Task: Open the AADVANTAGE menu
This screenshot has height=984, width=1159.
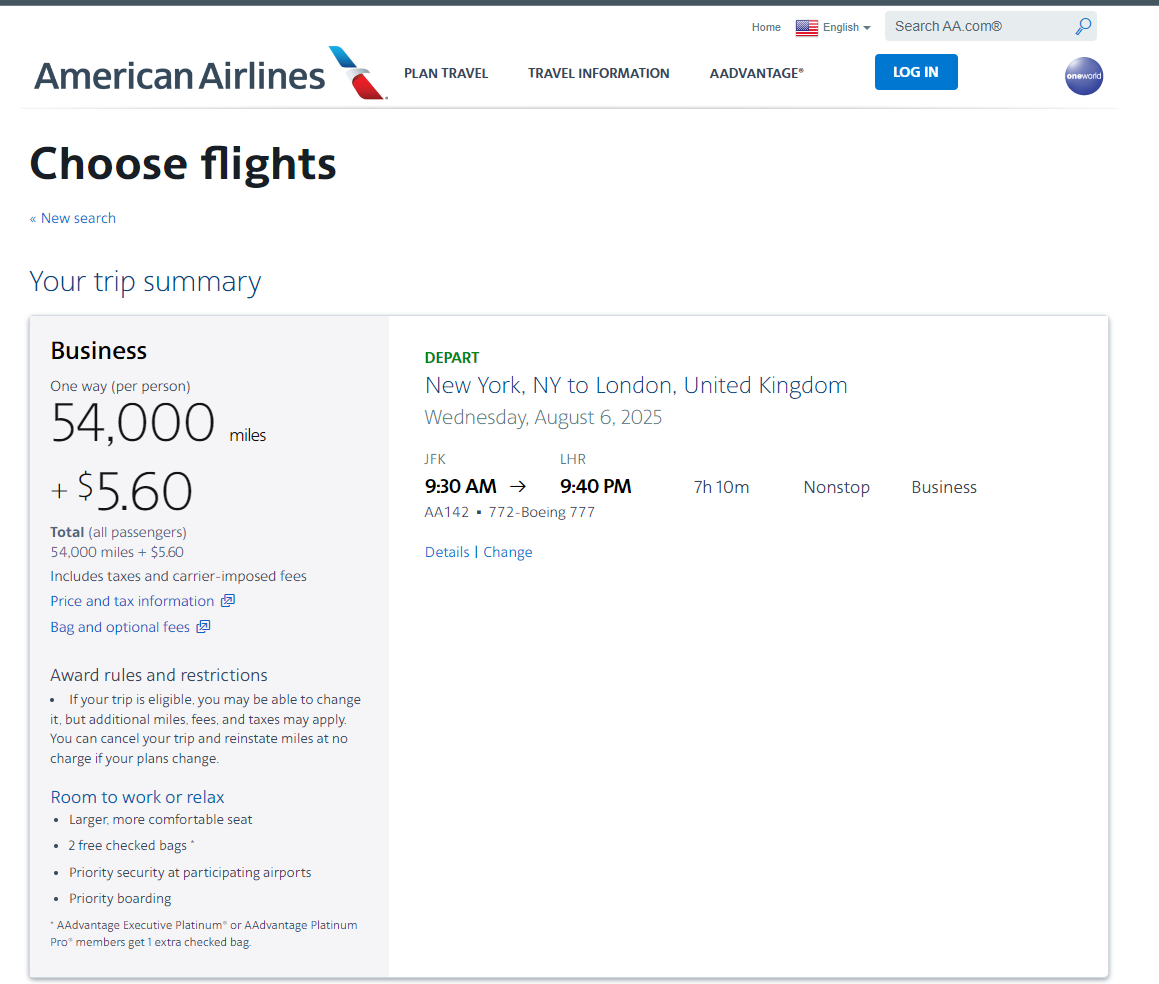Action: pyautogui.click(x=756, y=73)
